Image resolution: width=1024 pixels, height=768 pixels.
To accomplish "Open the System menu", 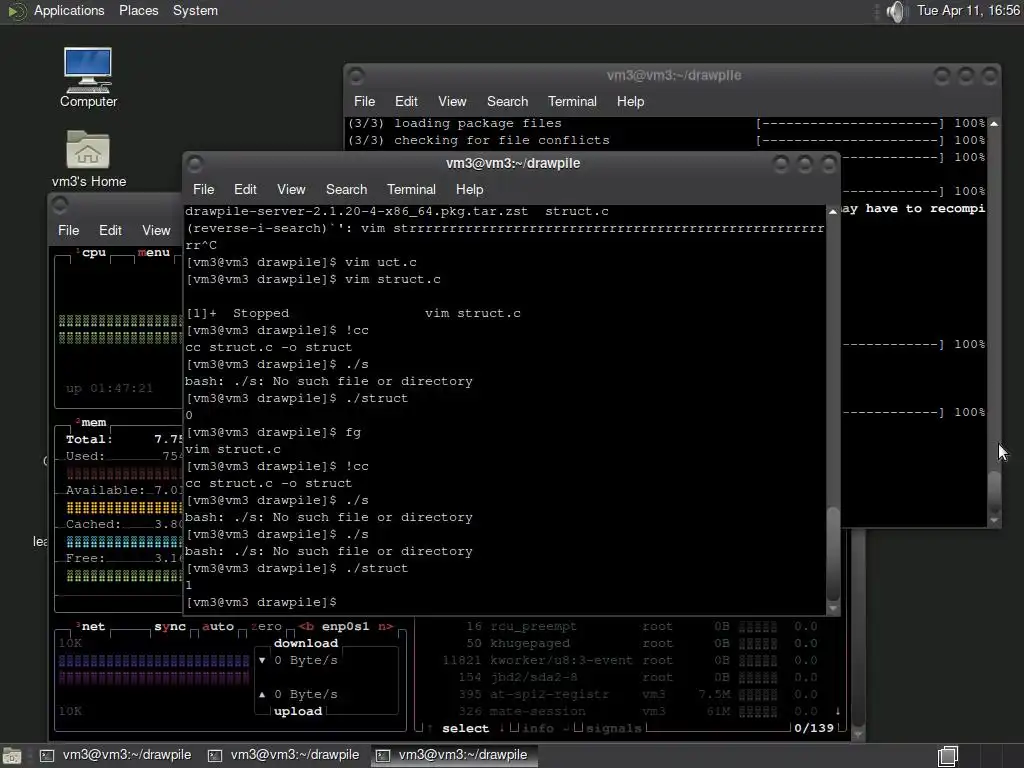I will coord(195,11).
